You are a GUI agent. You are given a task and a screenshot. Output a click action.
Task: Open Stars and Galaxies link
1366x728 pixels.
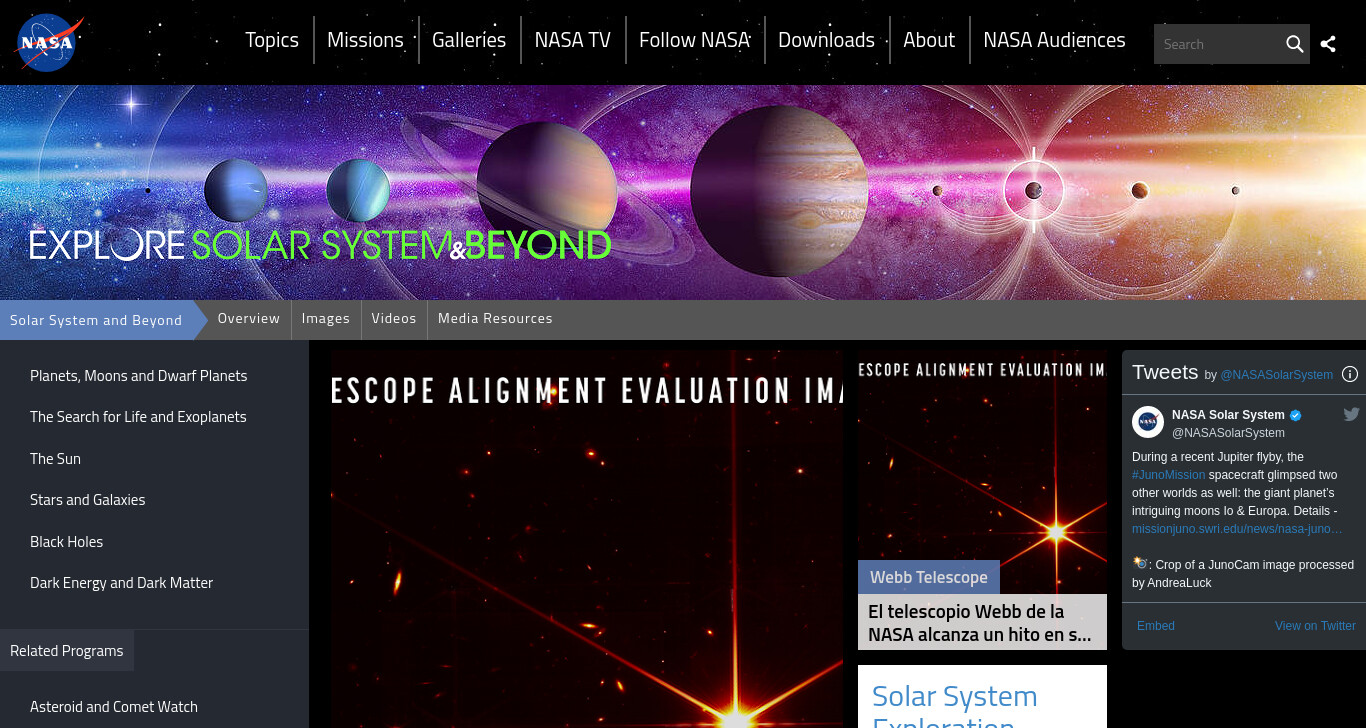point(88,500)
